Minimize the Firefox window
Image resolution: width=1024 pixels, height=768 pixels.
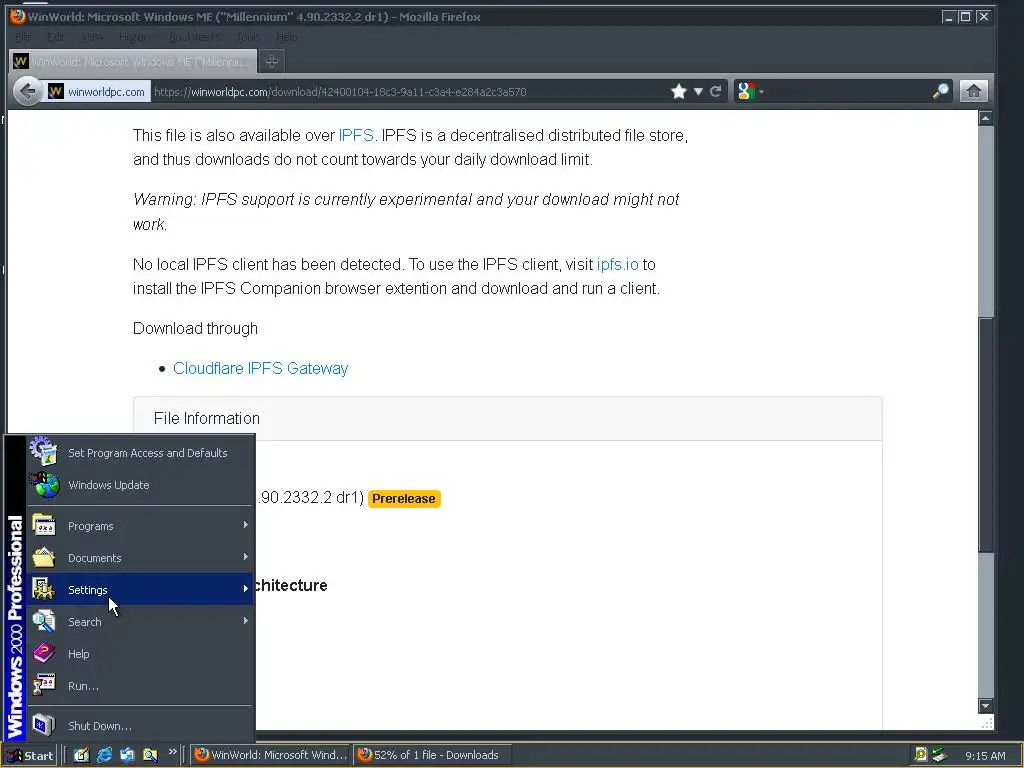tap(949, 17)
